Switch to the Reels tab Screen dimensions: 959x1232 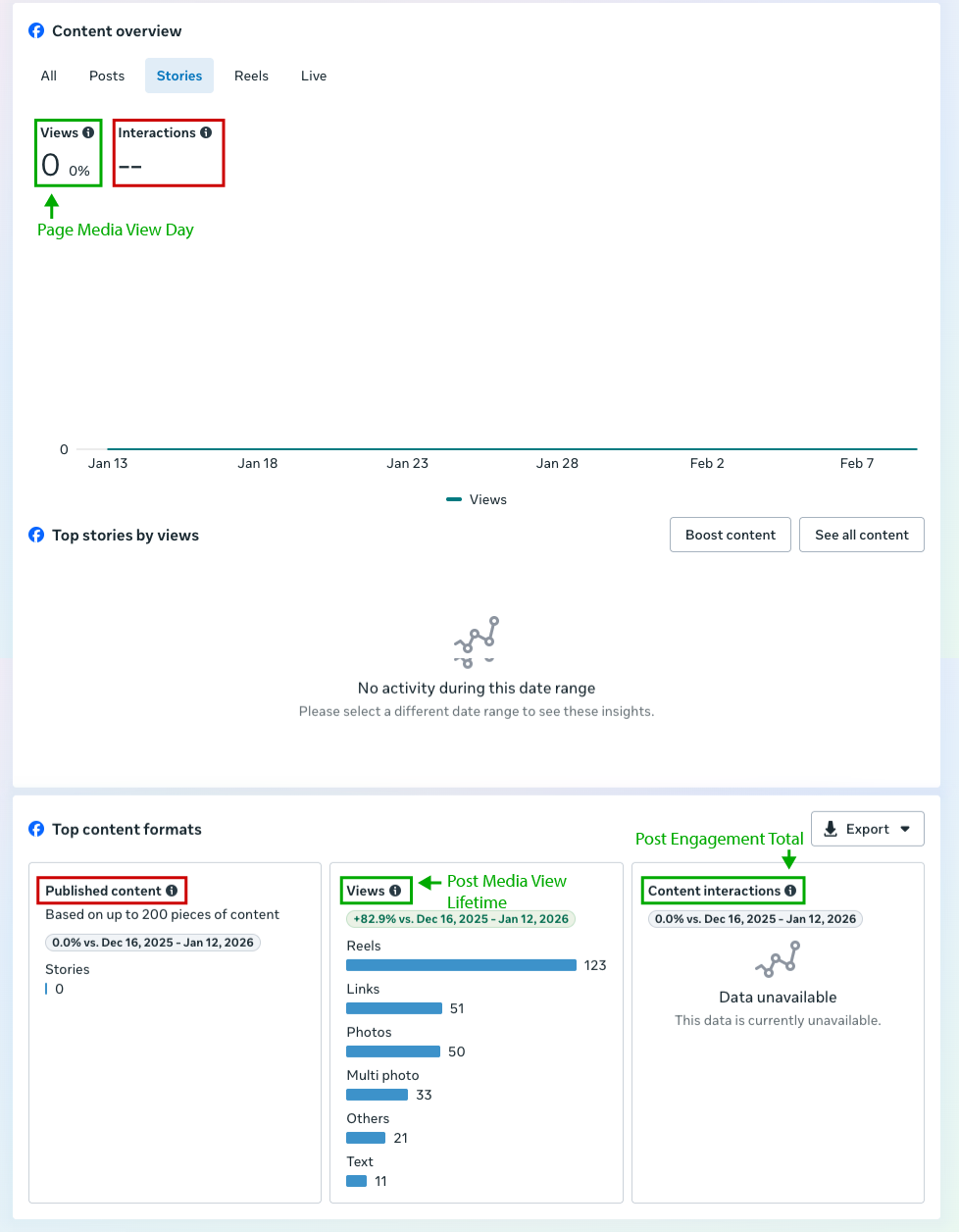click(251, 76)
